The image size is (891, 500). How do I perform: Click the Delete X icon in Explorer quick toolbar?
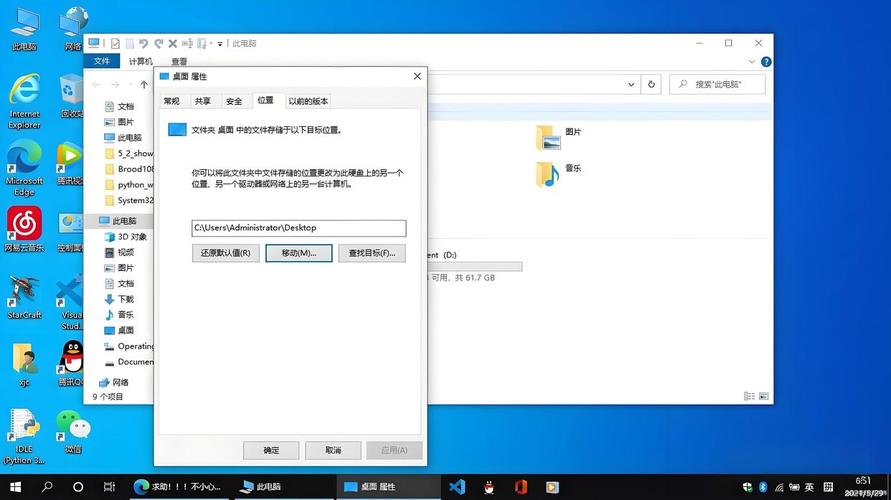coord(173,43)
